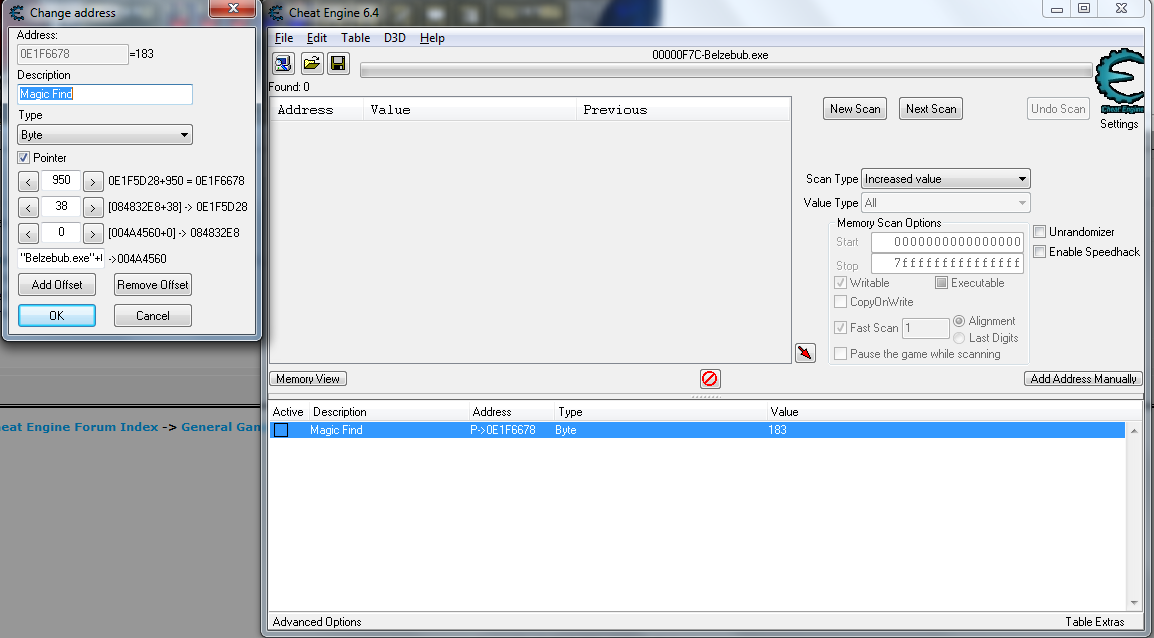This screenshot has width=1154, height=638.
Task: Enable the Unrandomizer checkbox
Action: click(x=1039, y=232)
